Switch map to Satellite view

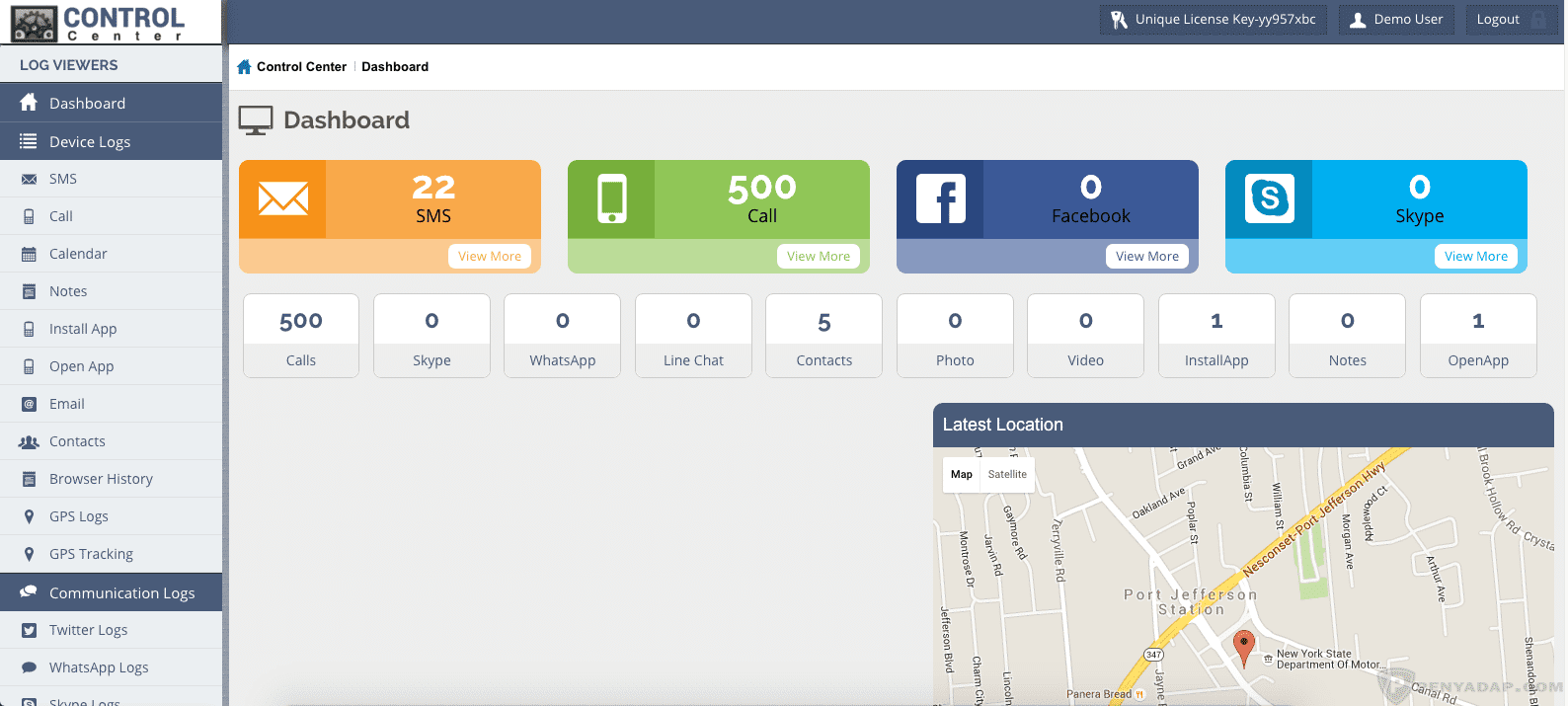[x=1007, y=474]
